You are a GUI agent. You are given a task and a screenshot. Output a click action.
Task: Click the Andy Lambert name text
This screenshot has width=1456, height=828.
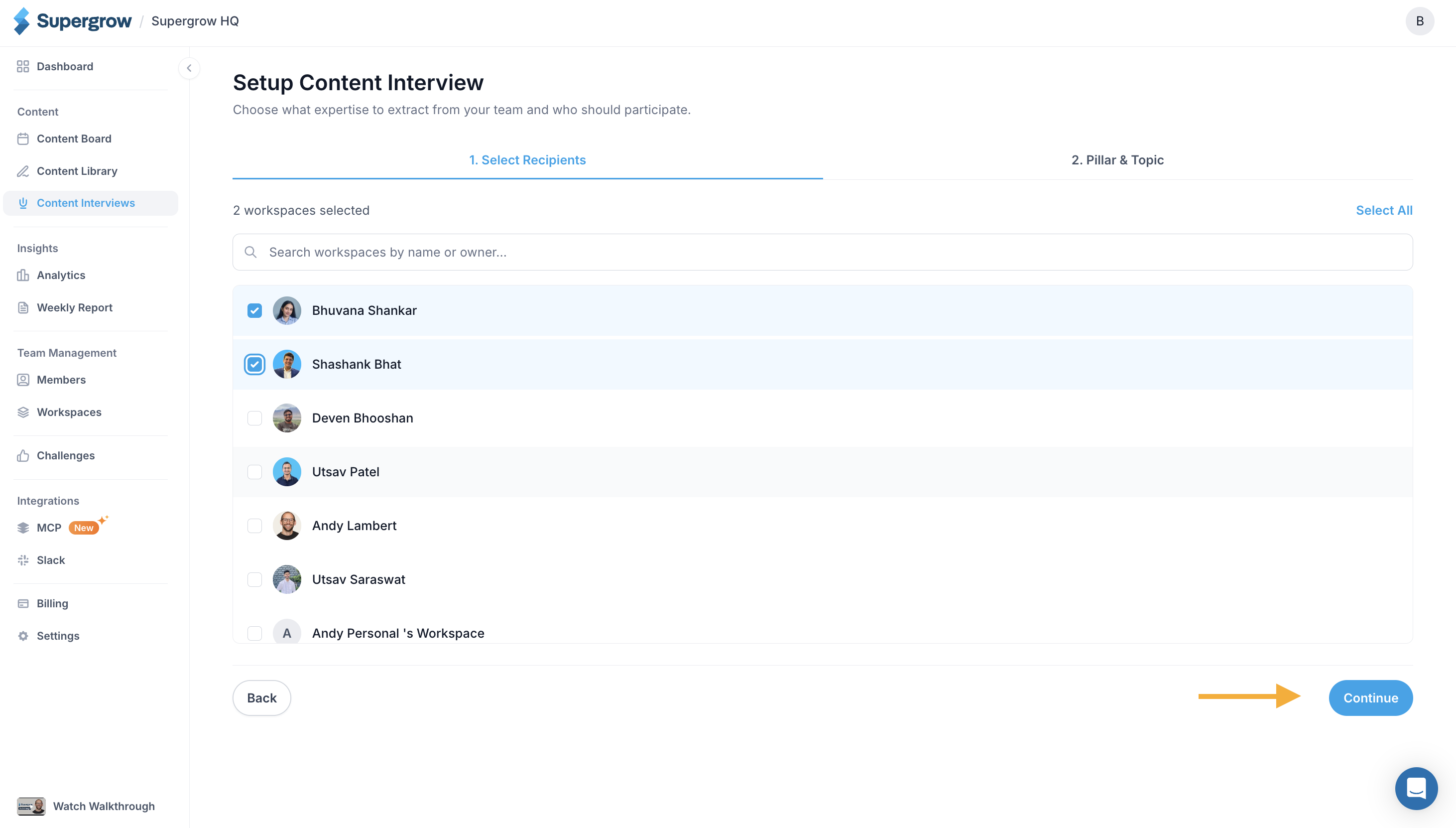tap(354, 526)
